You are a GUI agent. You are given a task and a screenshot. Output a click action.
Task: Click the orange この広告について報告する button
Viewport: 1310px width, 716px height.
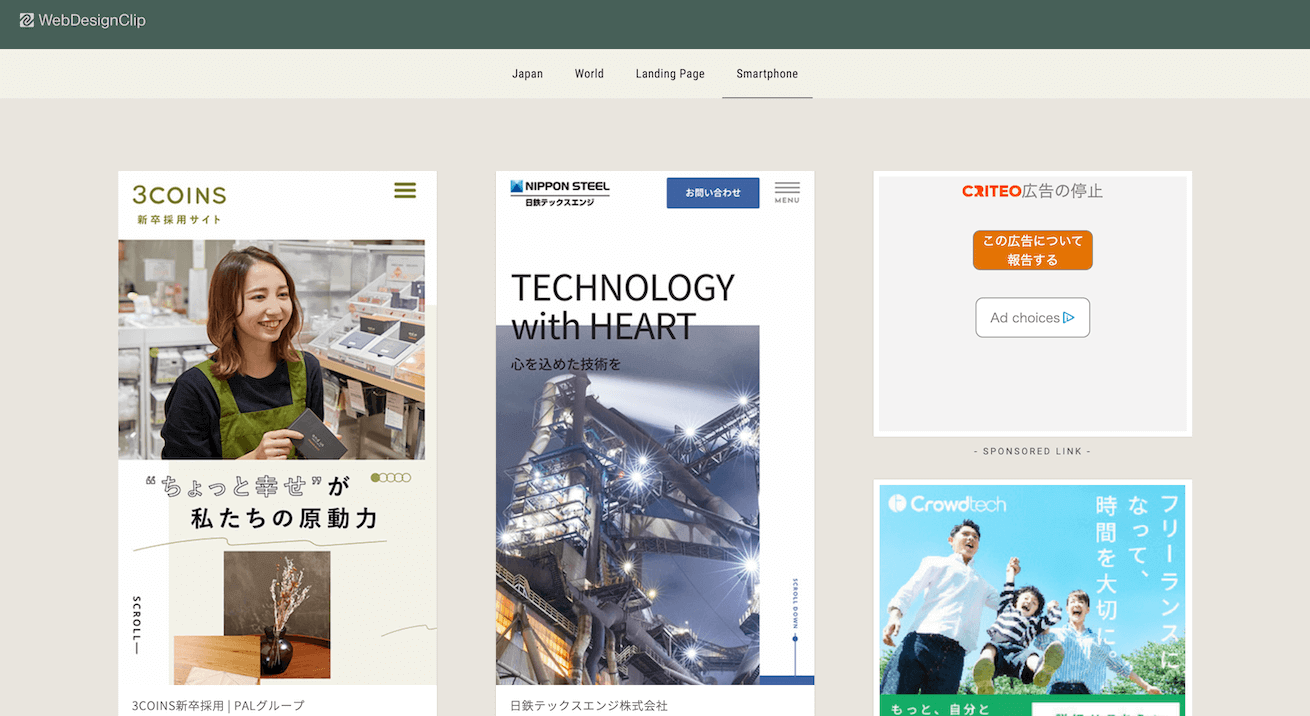pos(1032,250)
